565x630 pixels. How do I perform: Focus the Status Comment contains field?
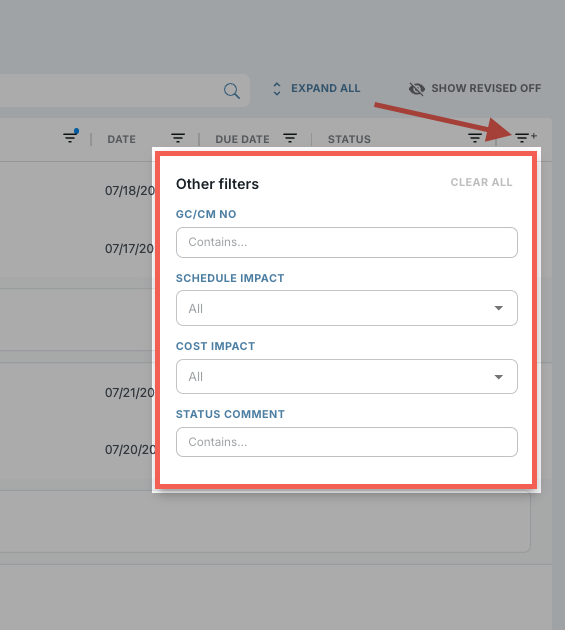tap(347, 442)
